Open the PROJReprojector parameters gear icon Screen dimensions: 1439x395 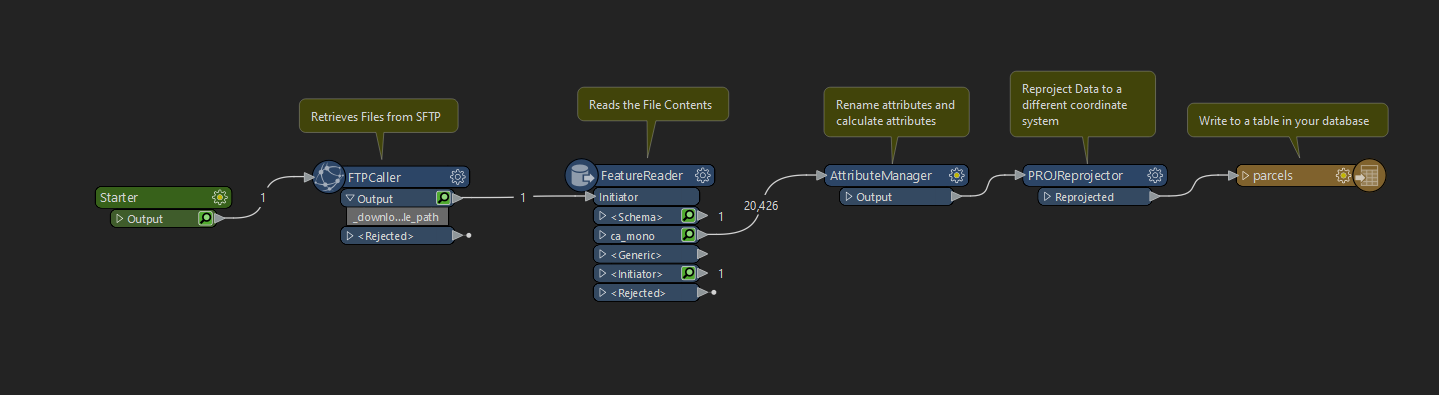(x=1155, y=175)
